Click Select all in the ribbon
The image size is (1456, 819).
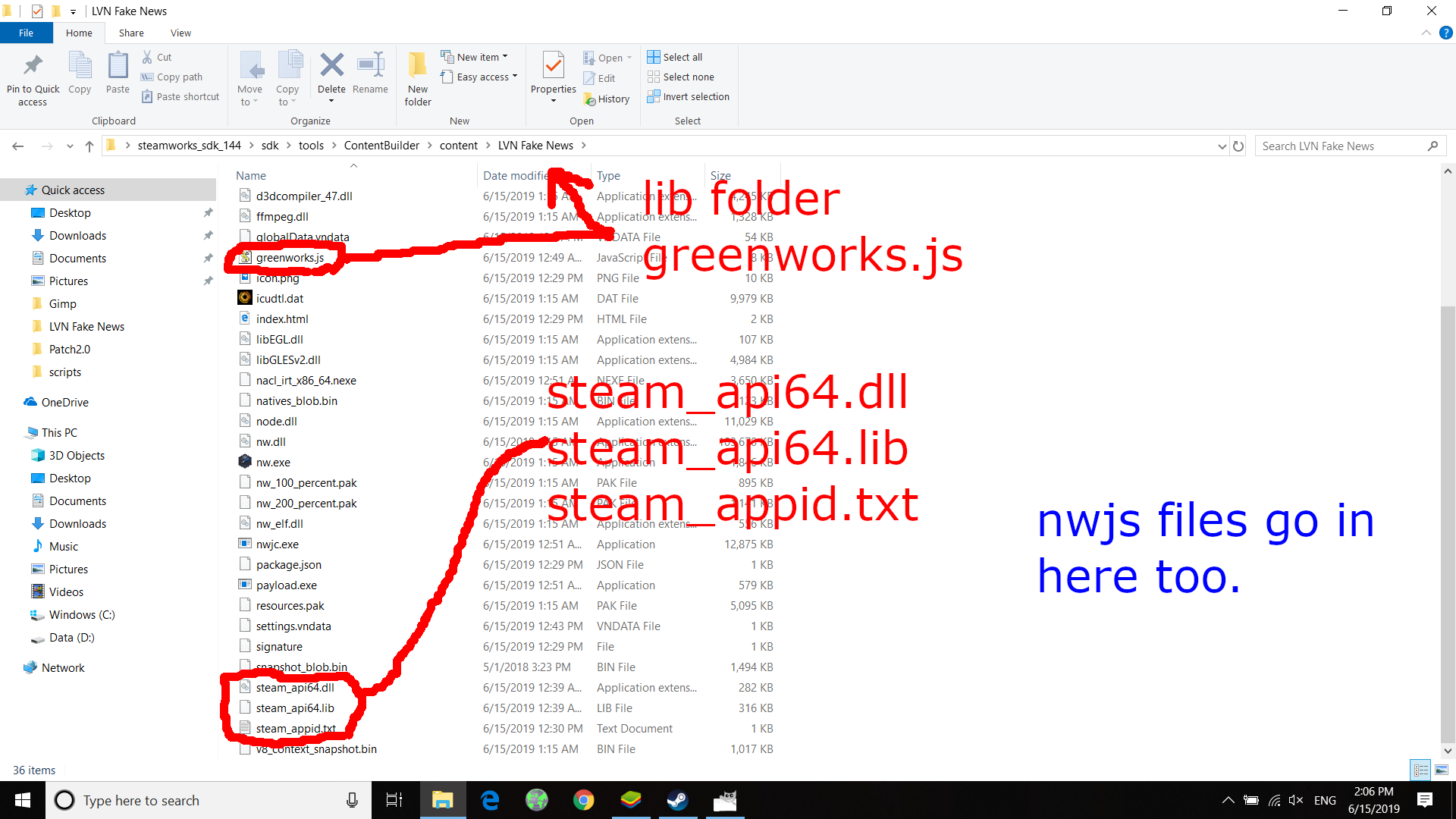point(675,57)
